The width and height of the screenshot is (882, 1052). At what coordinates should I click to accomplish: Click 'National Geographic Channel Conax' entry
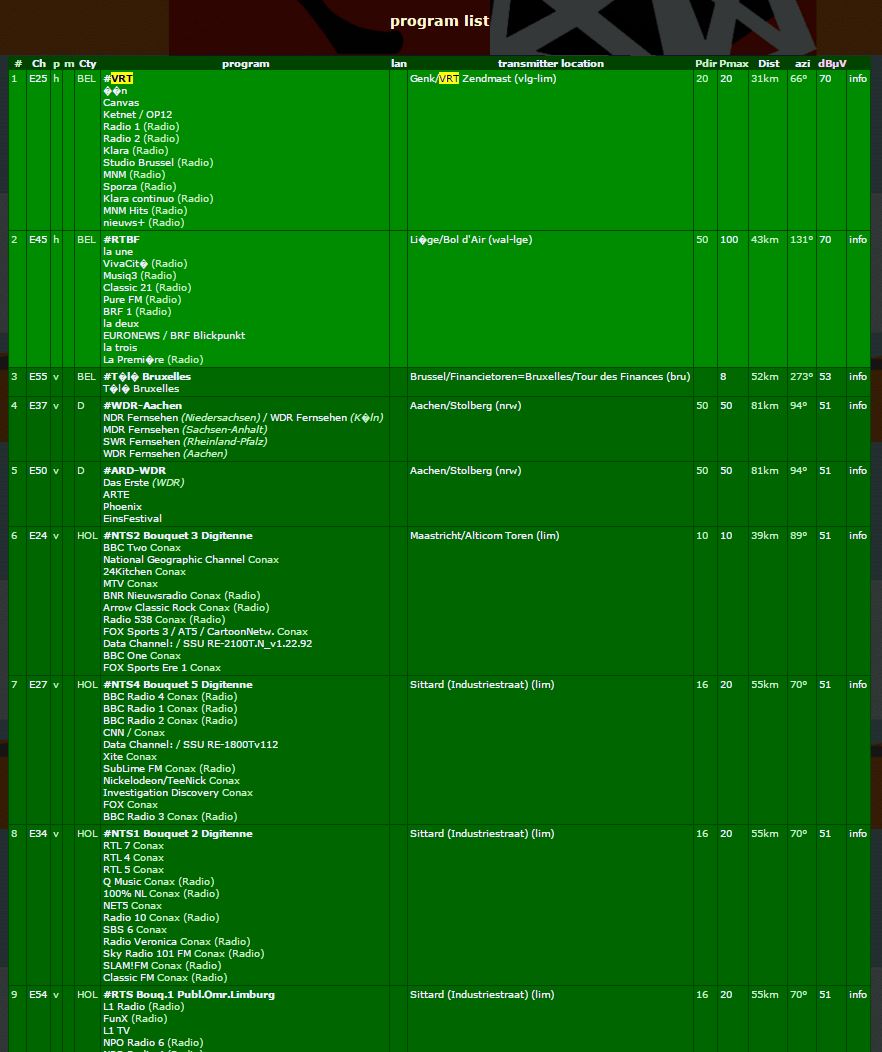pyautogui.click(x=190, y=560)
